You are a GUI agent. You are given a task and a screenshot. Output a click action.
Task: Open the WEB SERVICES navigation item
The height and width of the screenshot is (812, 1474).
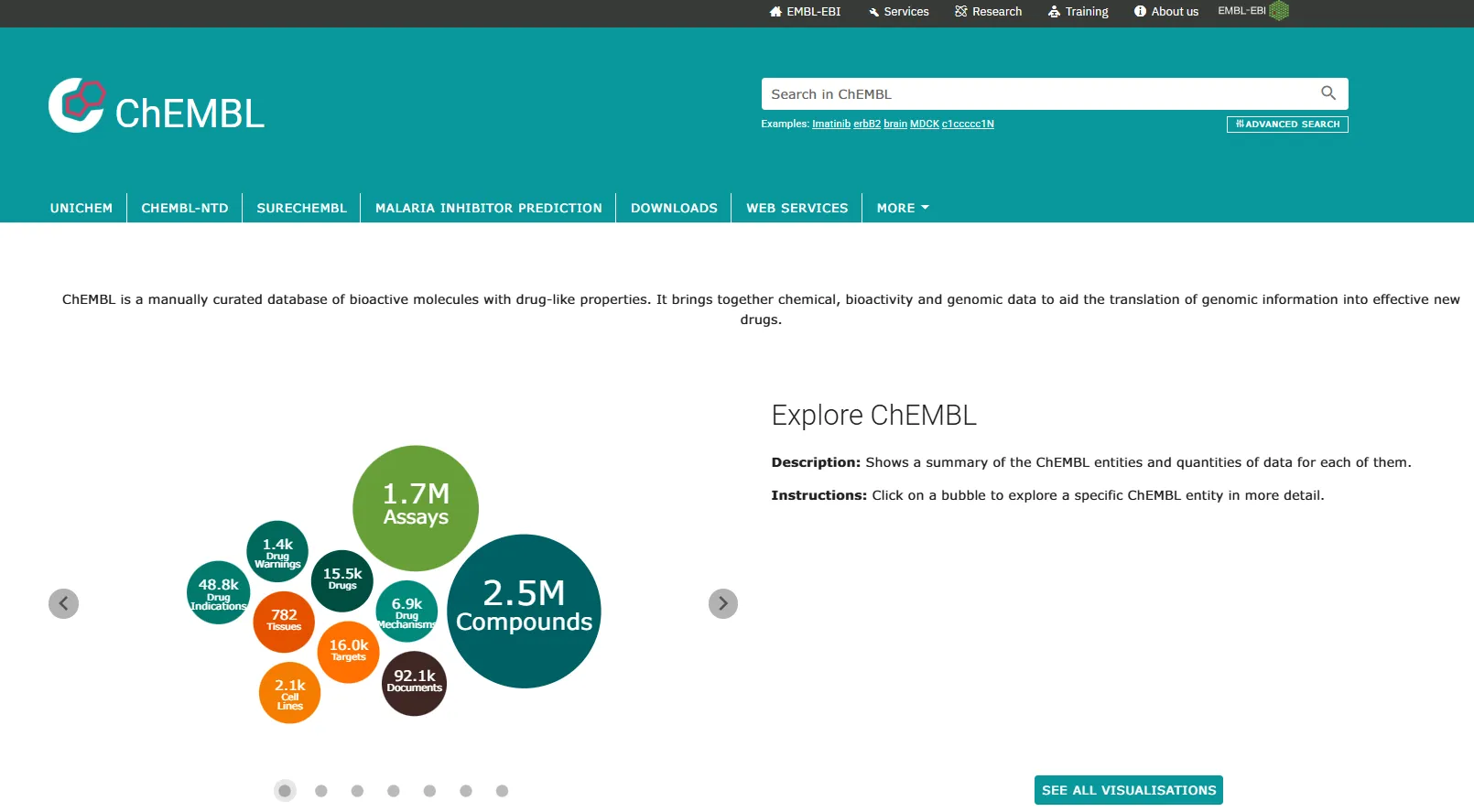[797, 208]
